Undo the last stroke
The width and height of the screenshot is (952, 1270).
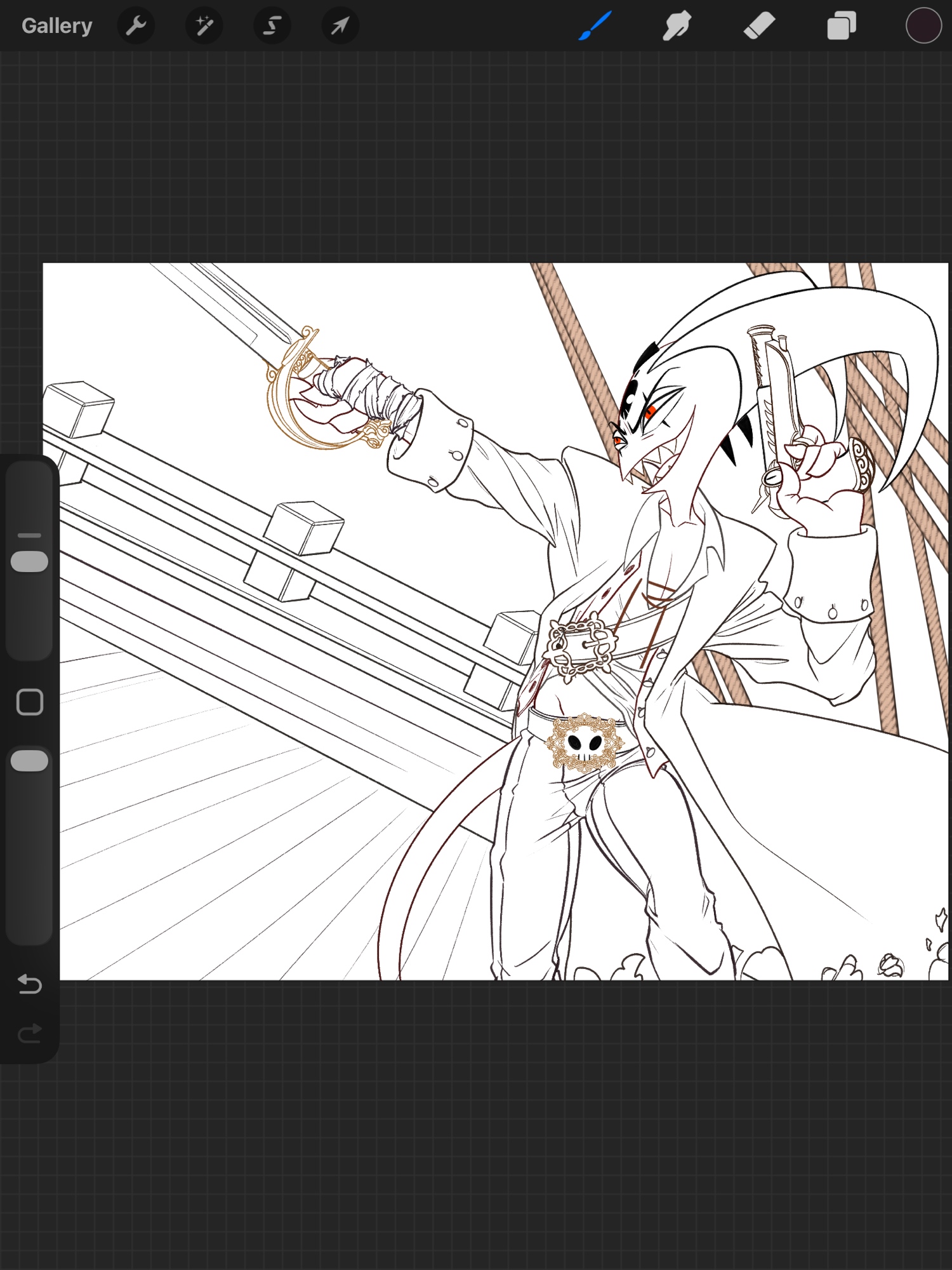pyautogui.click(x=30, y=984)
